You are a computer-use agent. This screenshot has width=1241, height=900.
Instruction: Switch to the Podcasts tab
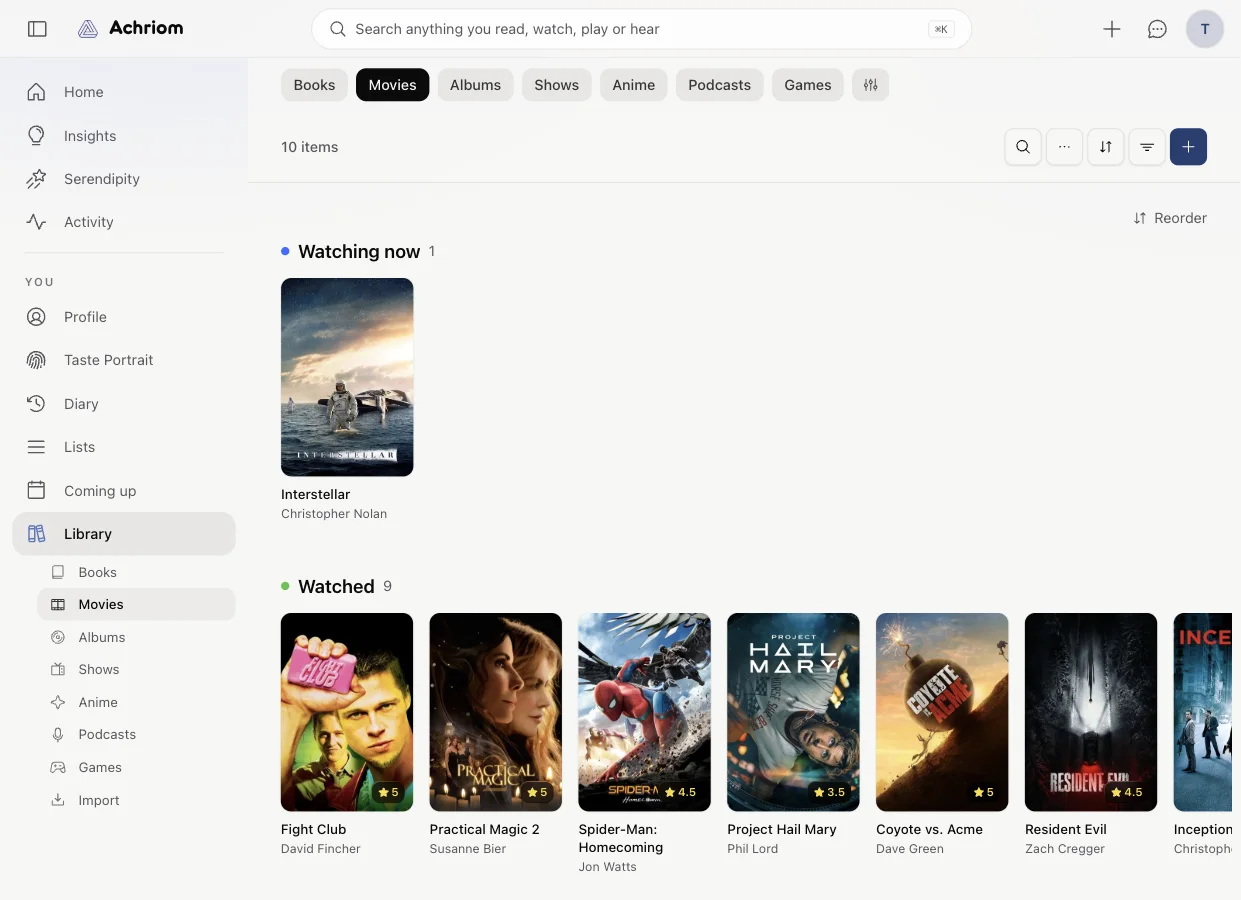[720, 85]
